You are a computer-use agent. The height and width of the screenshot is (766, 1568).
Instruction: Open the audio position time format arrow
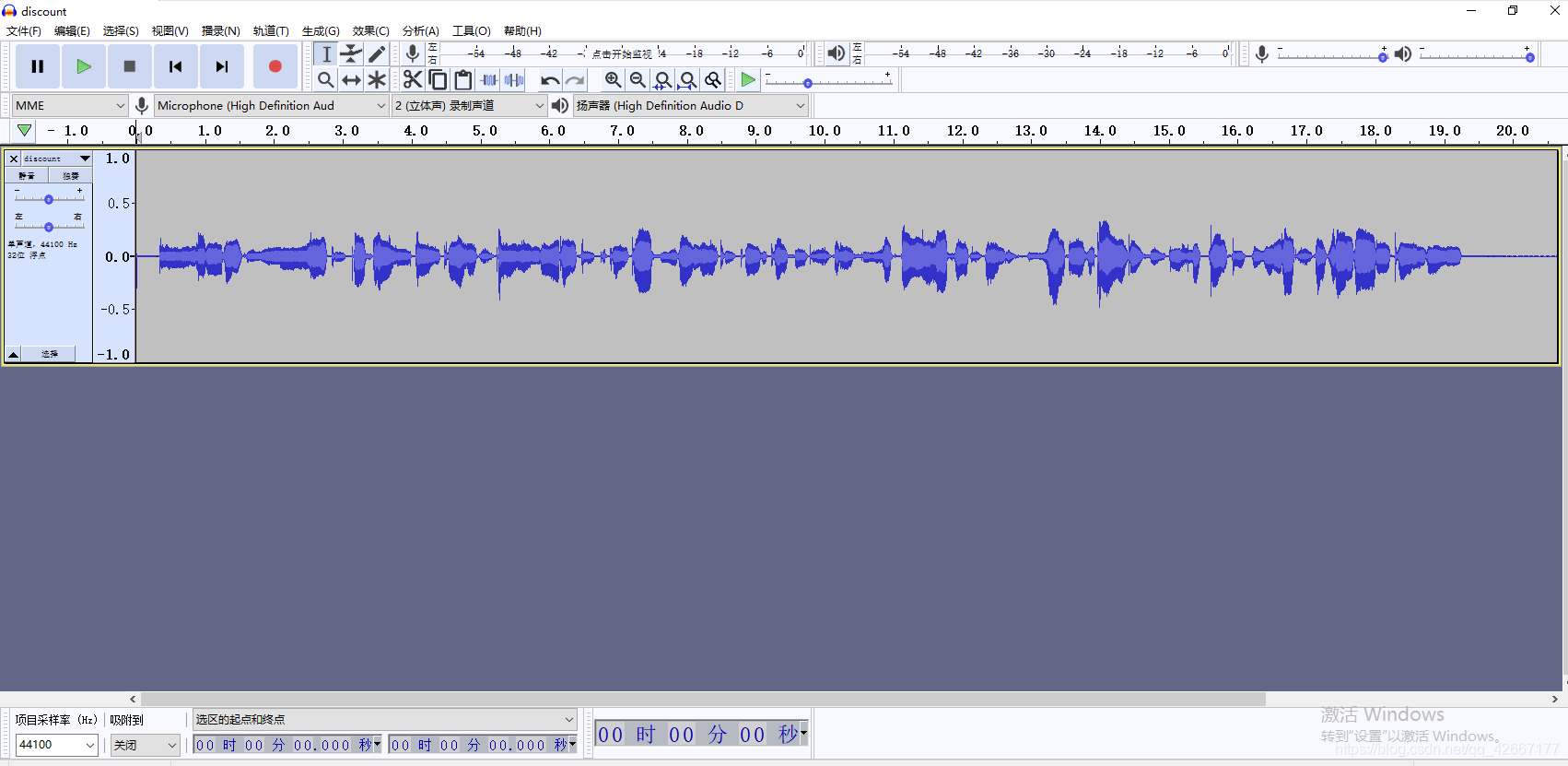(803, 734)
